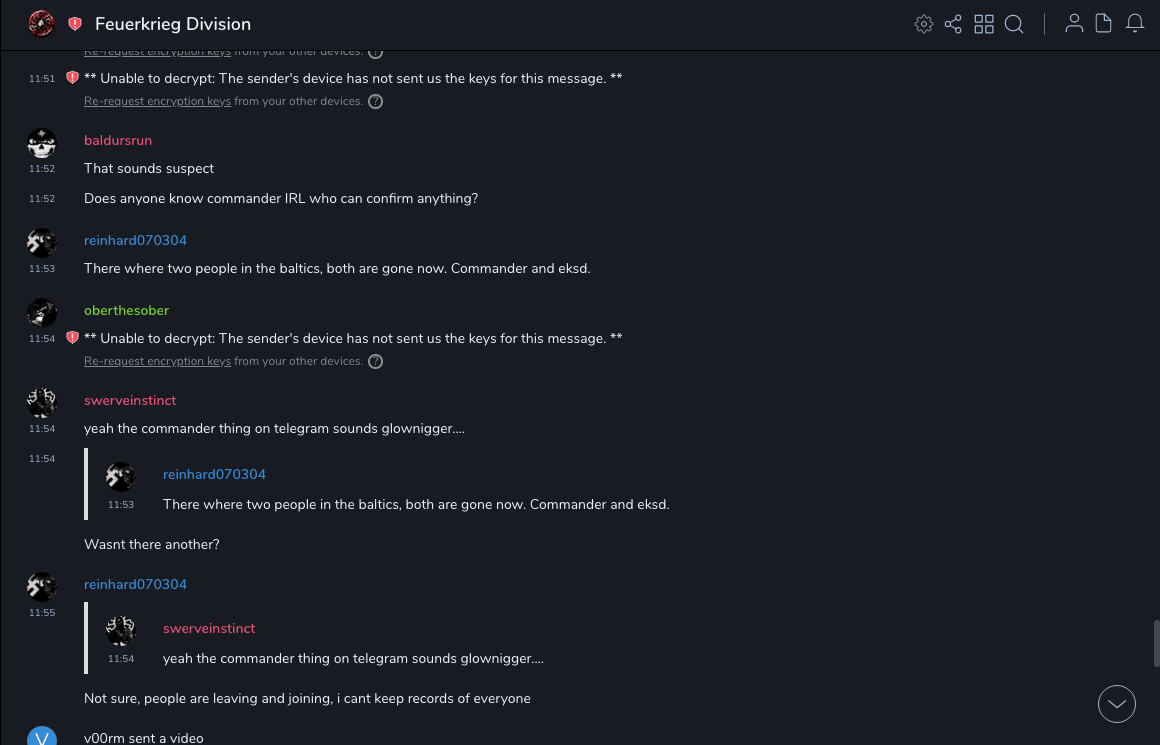The image size is (1160, 745).
Task: Show the room members list icon
Action: pyautogui.click(x=1074, y=24)
